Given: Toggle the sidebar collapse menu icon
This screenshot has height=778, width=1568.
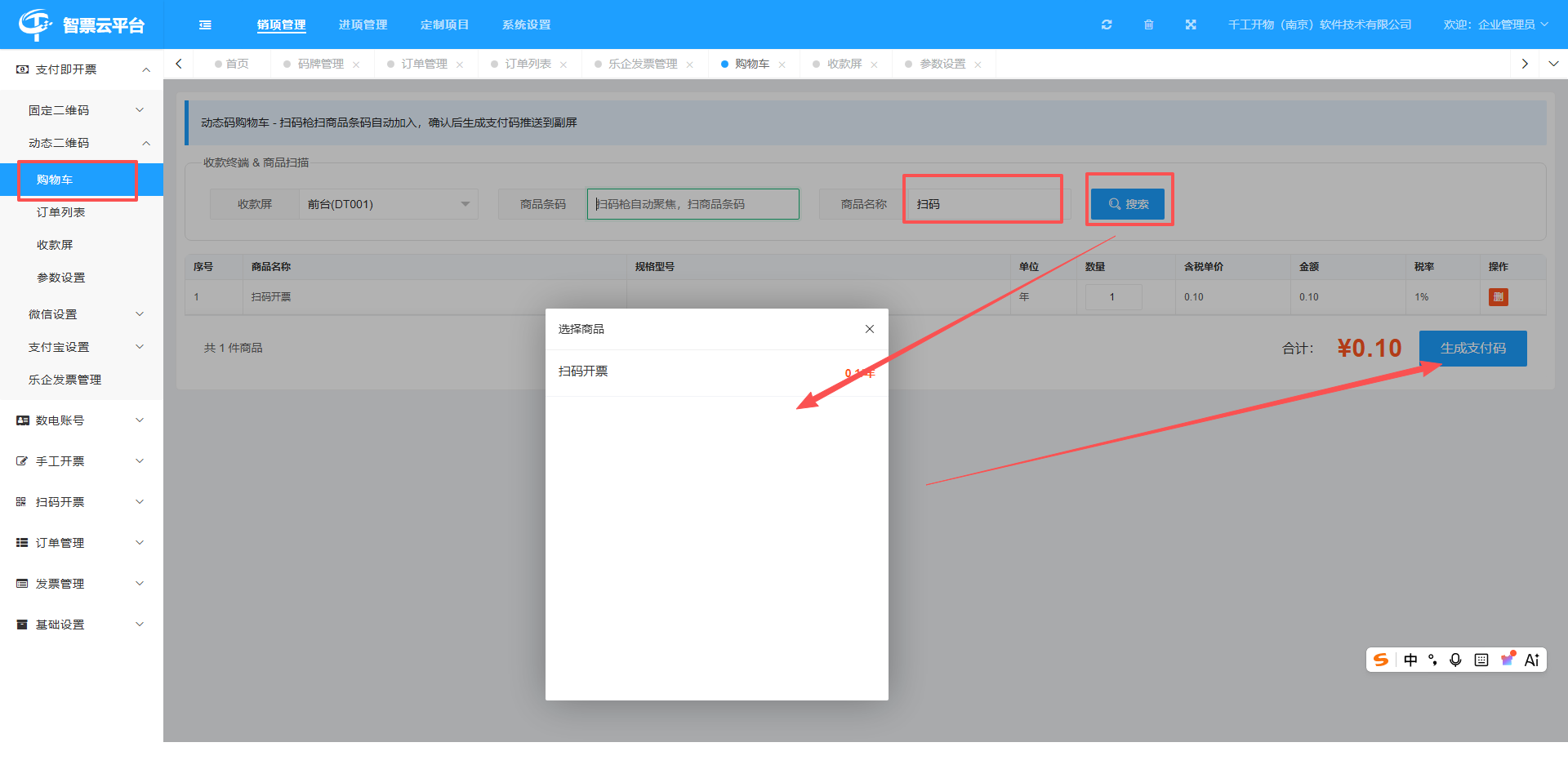Looking at the screenshot, I should coord(205,25).
